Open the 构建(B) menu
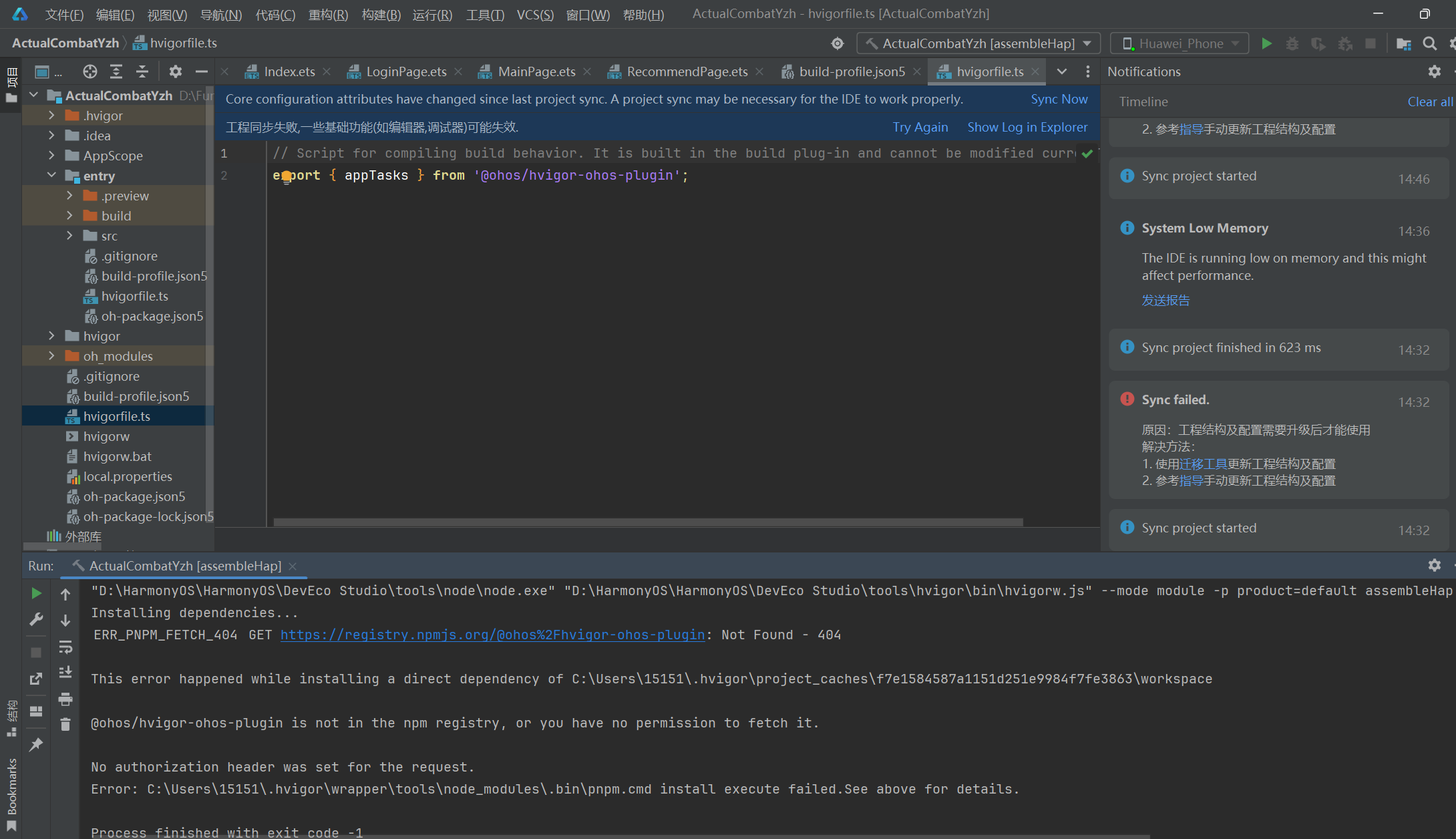The height and width of the screenshot is (839, 1456). [381, 15]
